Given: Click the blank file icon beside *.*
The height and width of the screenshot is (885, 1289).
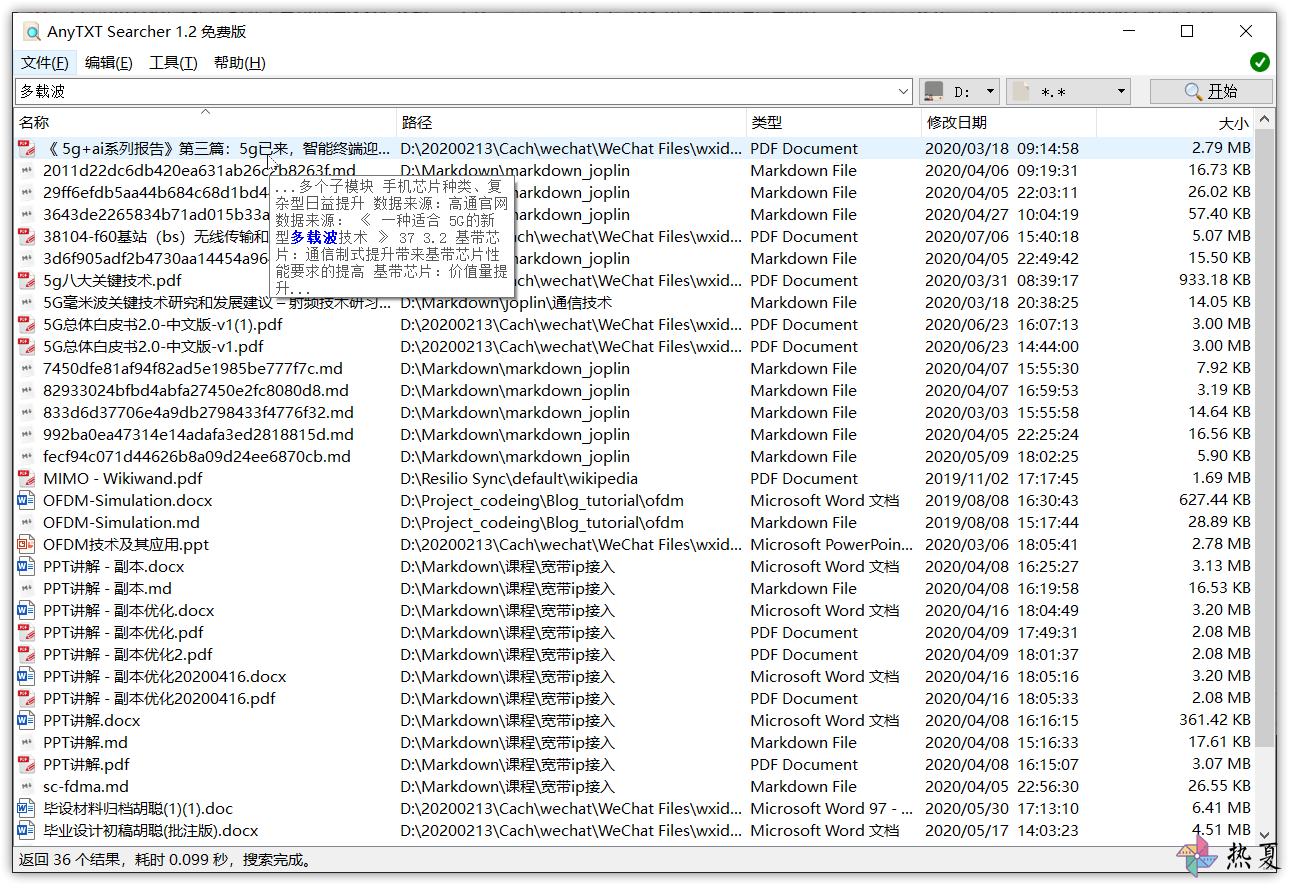Looking at the screenshot, I should pos(1020,92).
